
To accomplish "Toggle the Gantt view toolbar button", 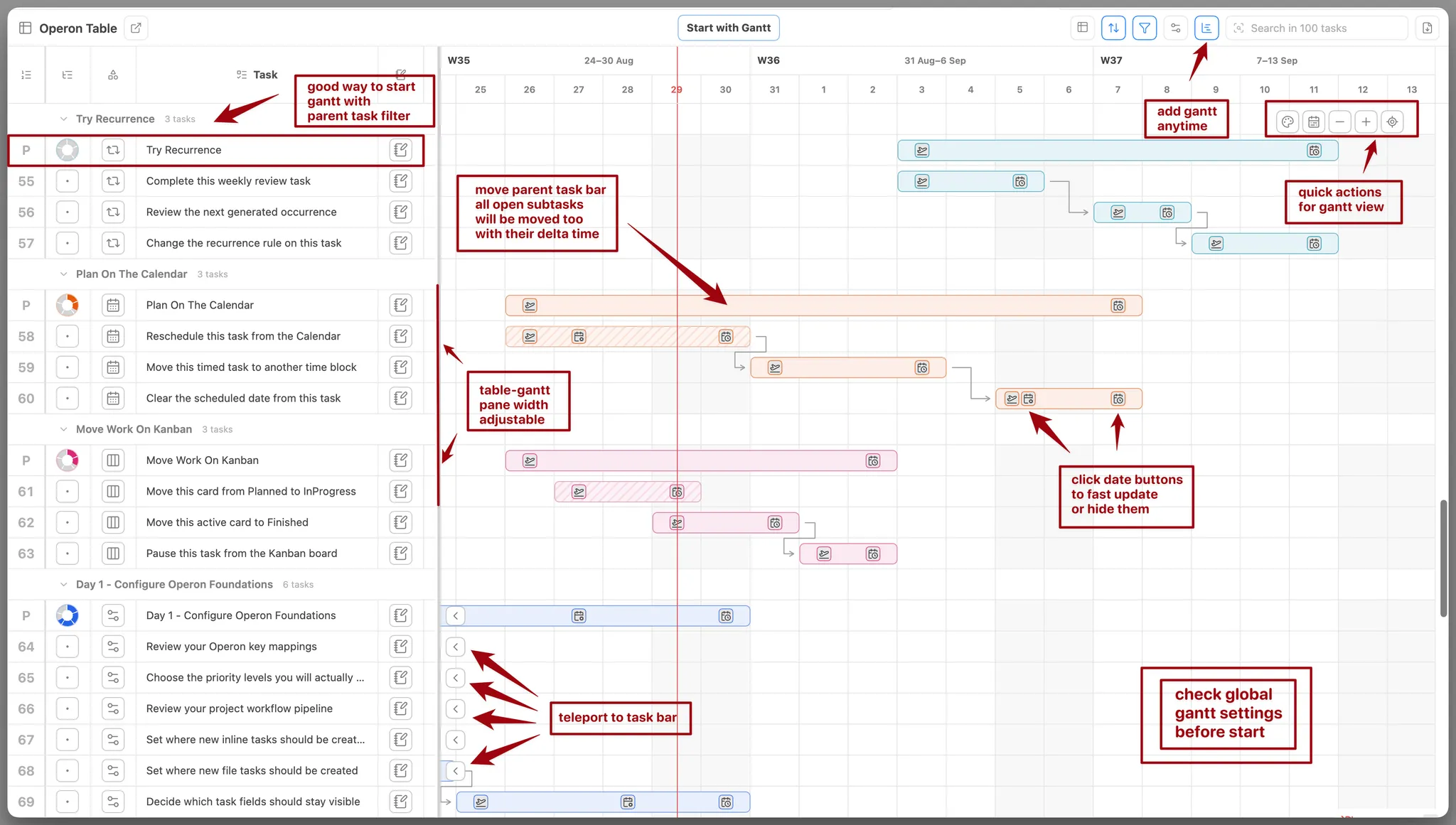I will click(x=1206, y=28).
